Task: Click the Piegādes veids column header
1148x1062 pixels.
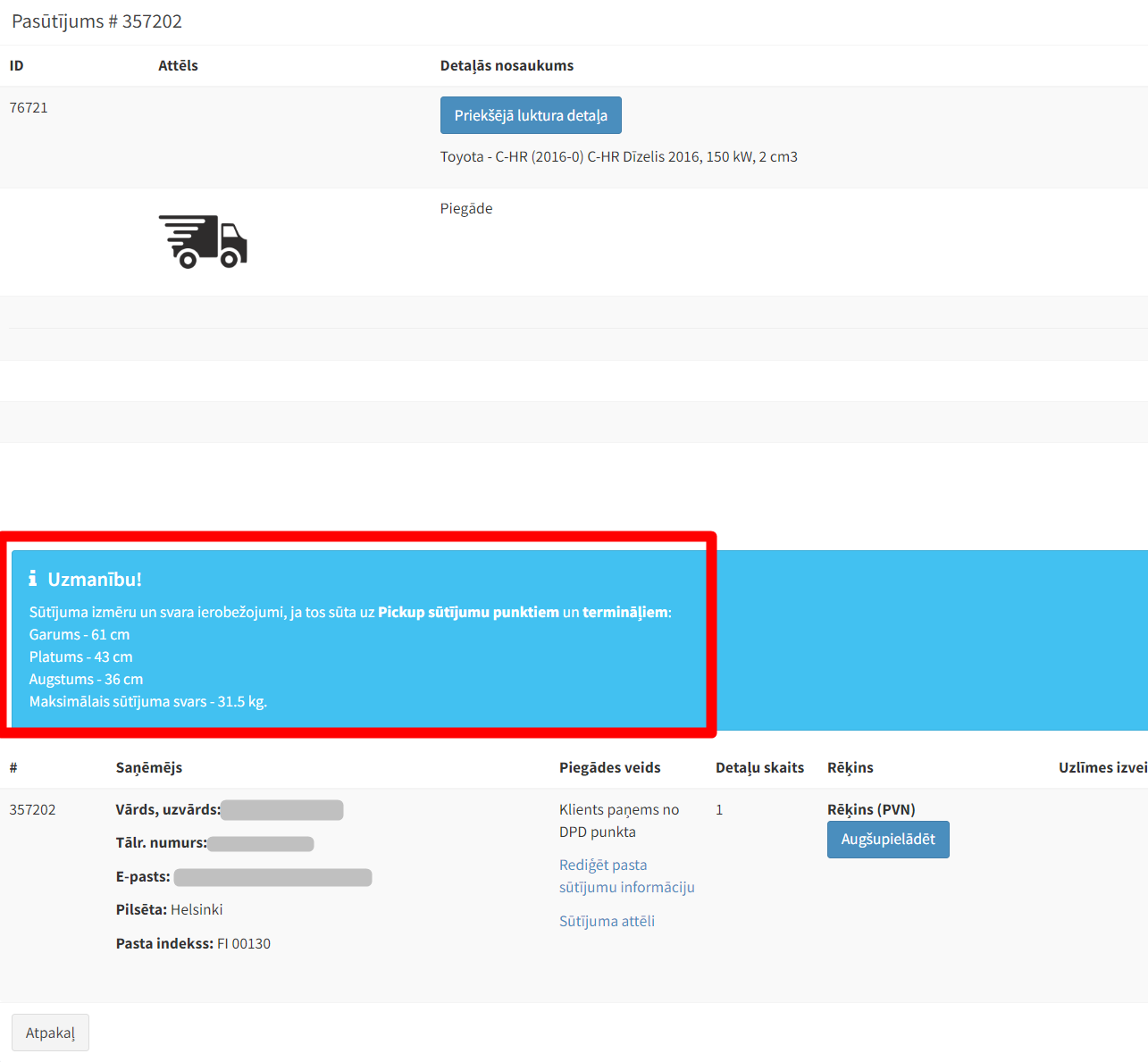Action: pyautogui.click(x=609, y=767)
